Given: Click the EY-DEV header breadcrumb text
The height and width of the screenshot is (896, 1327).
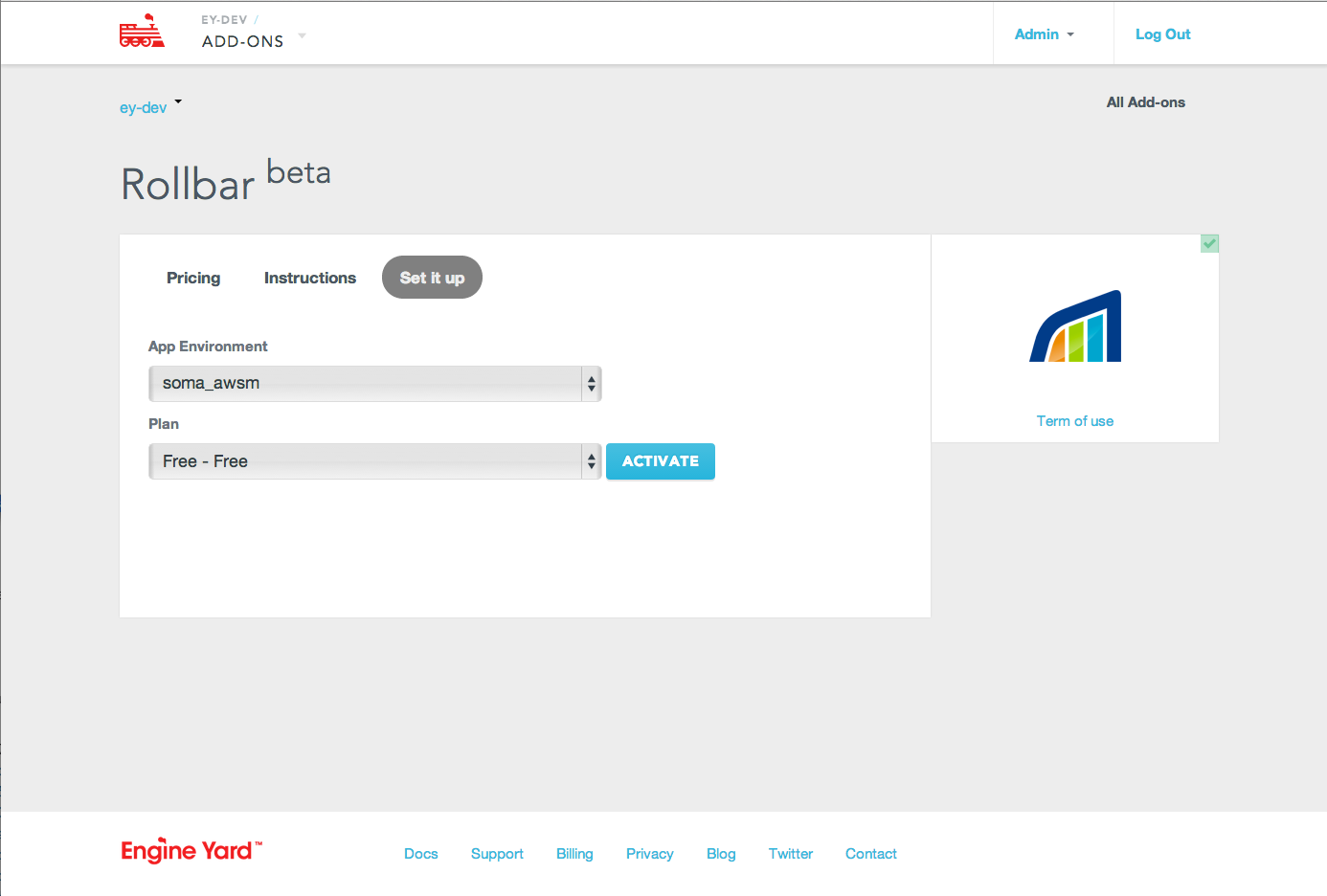Looking at the screenshot, I should pos(224,20).
